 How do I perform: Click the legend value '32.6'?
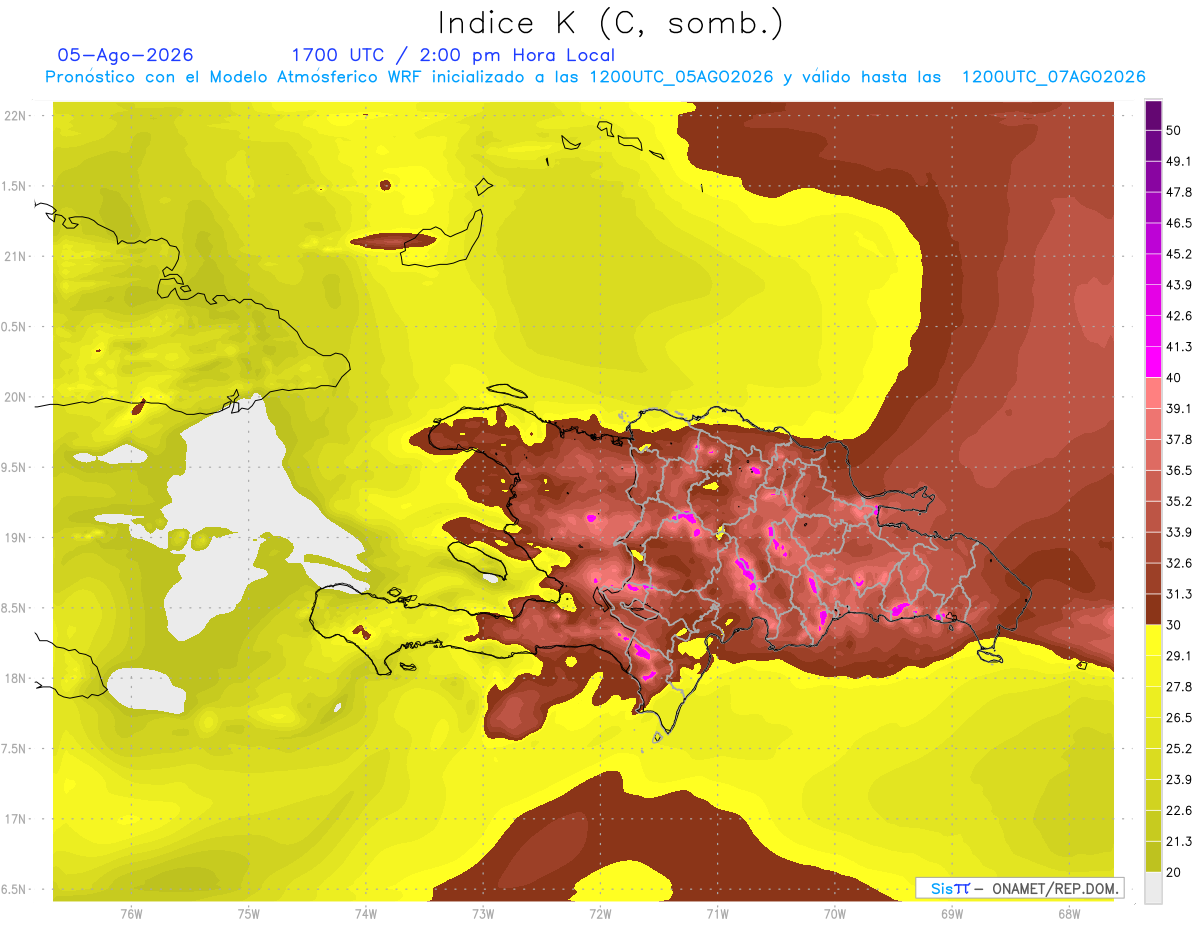point(1179,563)
